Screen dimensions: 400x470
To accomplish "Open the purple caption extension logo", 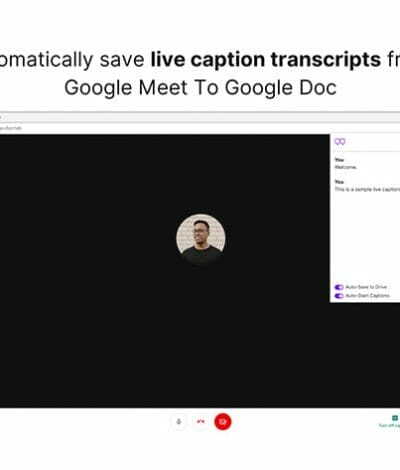I will 340,142.
